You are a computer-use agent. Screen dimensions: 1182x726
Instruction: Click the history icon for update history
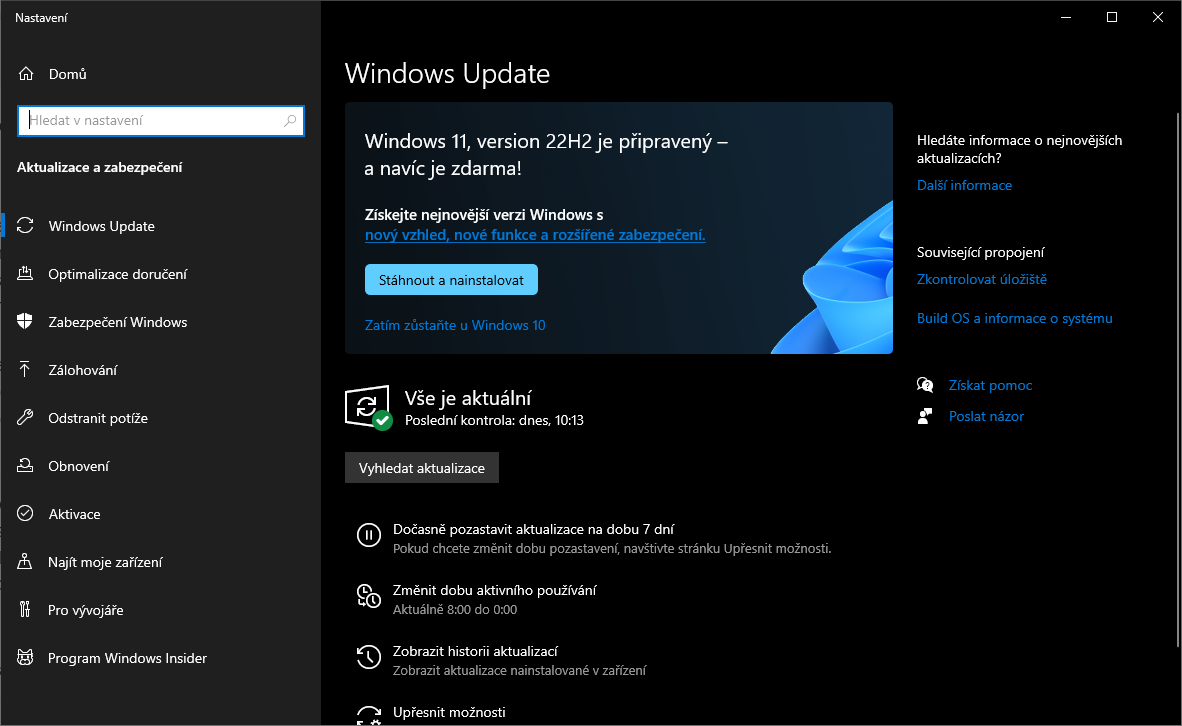point(369,657)
